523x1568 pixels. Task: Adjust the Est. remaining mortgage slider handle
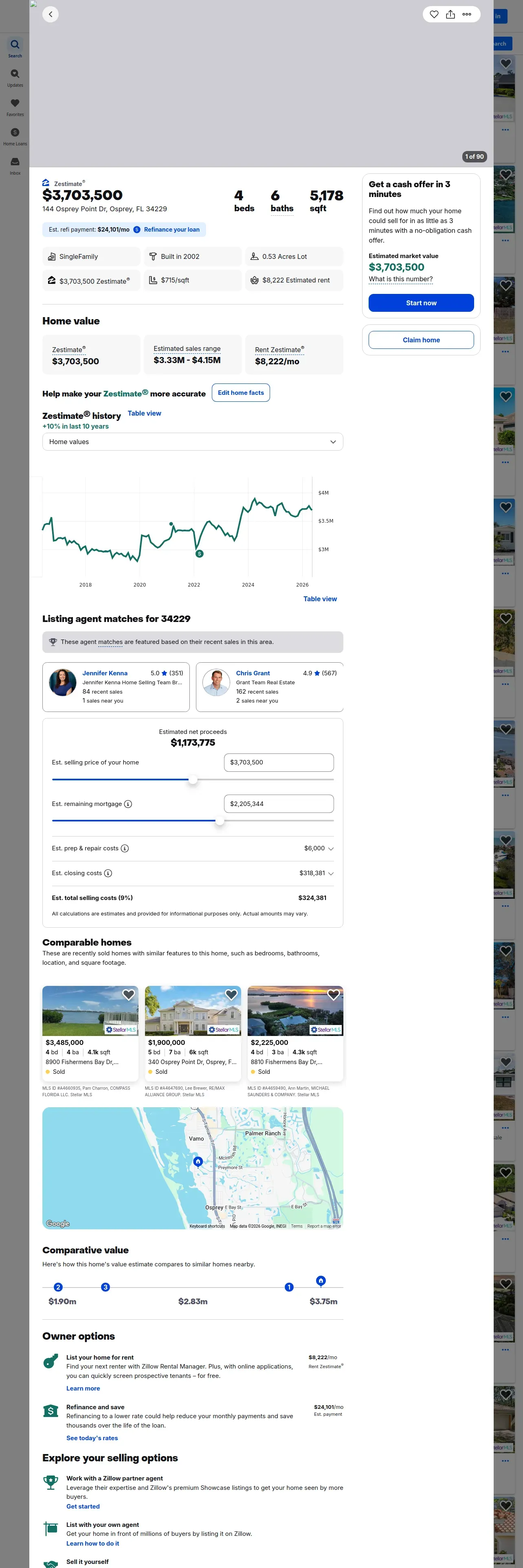coord(220,821)
